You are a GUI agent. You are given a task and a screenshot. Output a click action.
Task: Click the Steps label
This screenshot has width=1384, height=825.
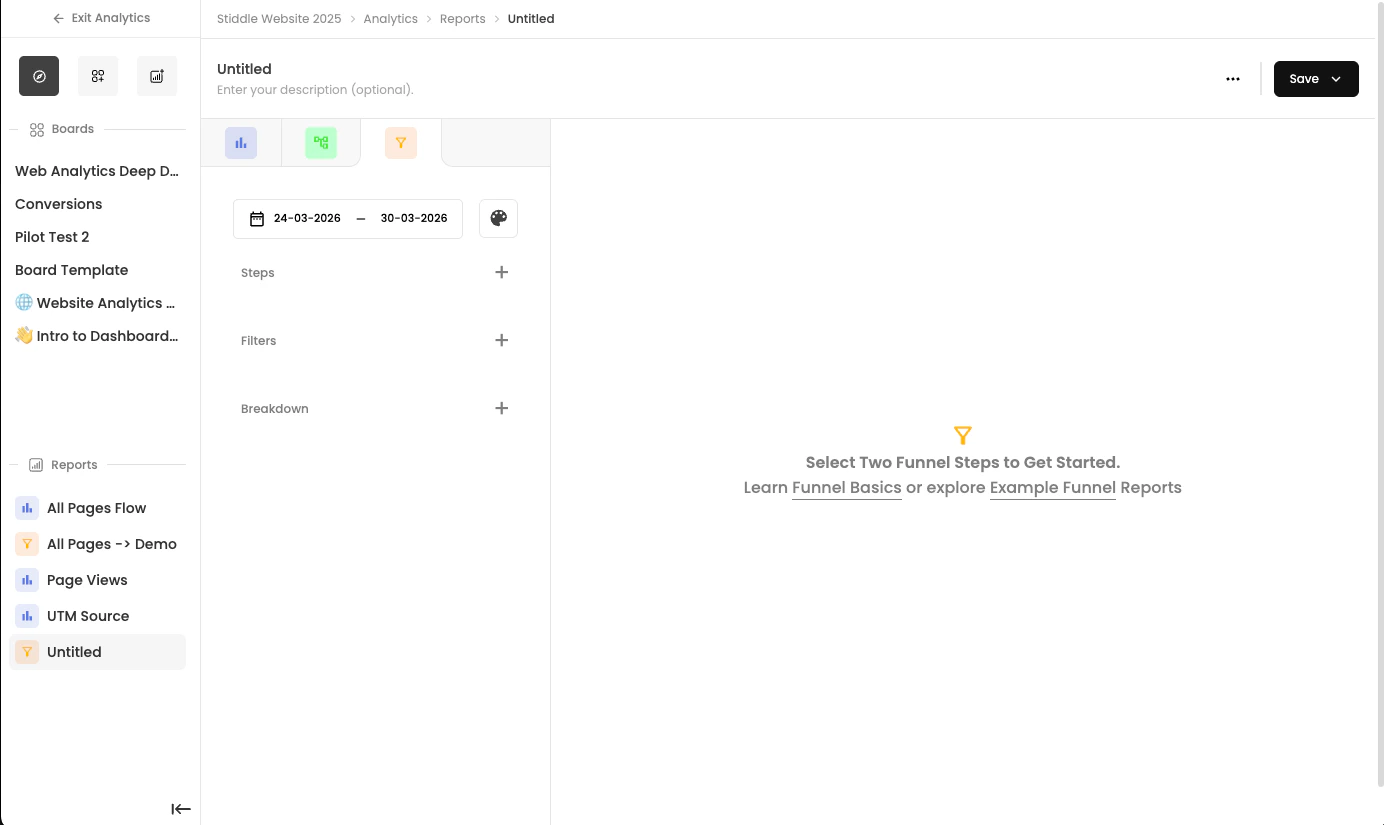(x=258, y=273)
